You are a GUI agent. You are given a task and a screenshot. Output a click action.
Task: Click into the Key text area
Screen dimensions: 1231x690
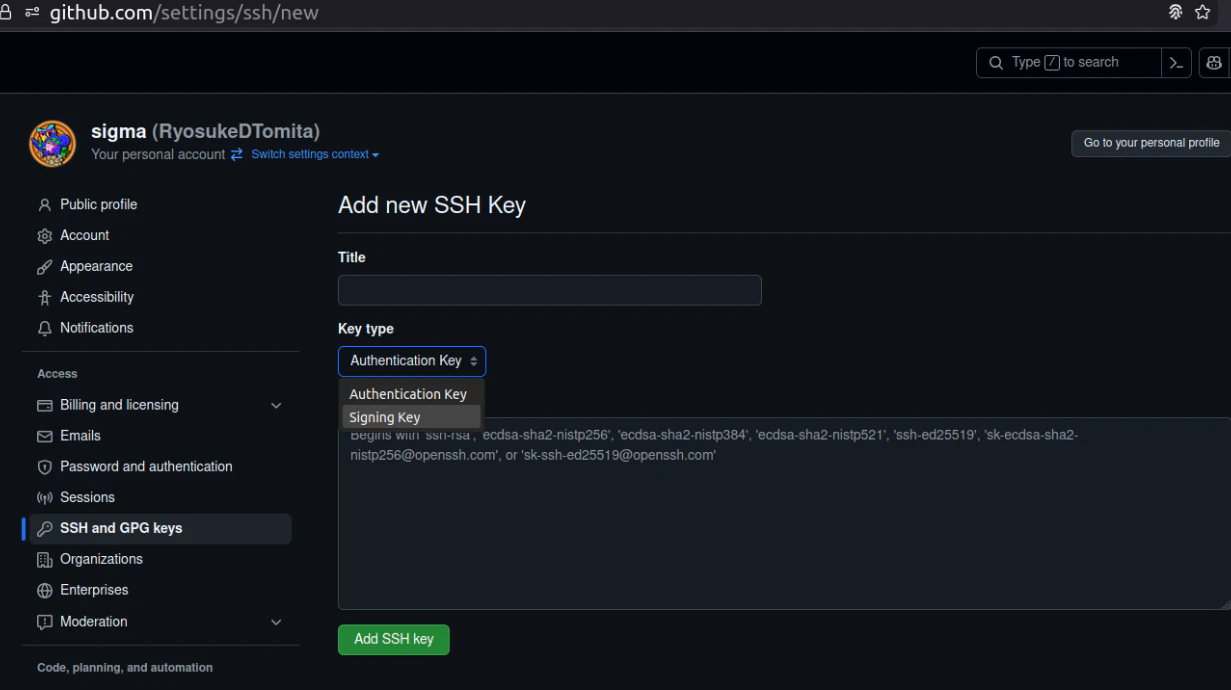(x=784, y=513)
